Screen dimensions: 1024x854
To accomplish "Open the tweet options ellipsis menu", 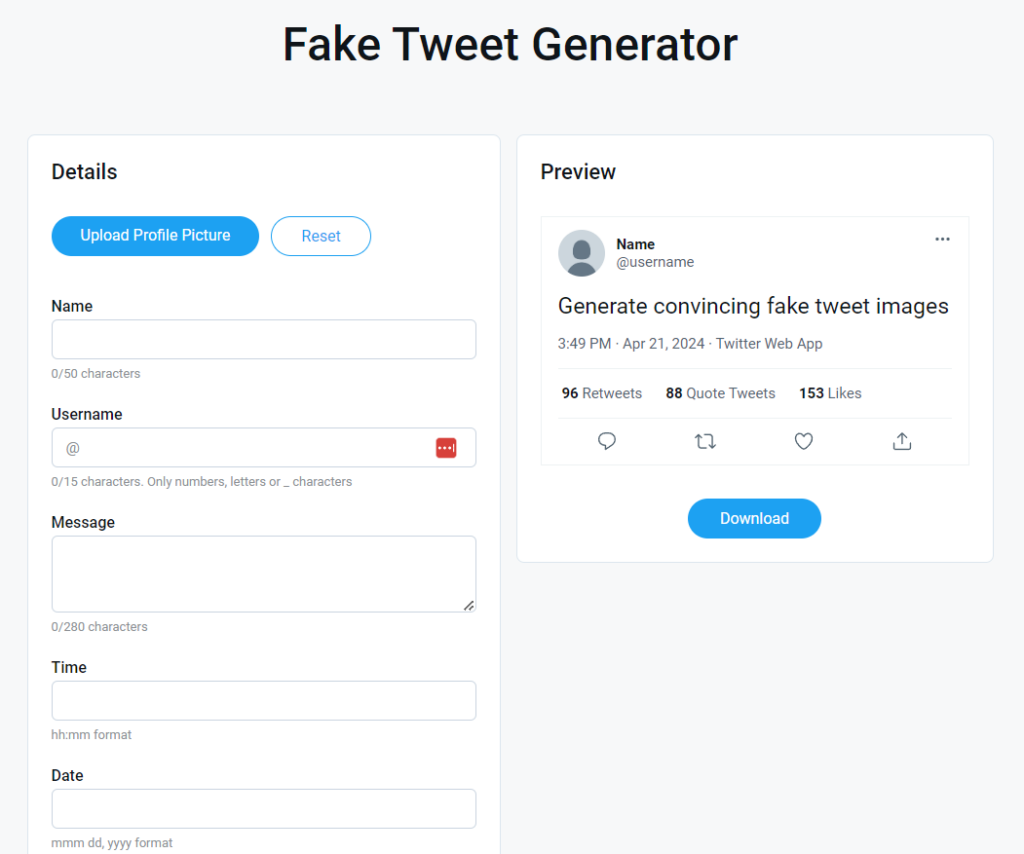I will 942,239.
